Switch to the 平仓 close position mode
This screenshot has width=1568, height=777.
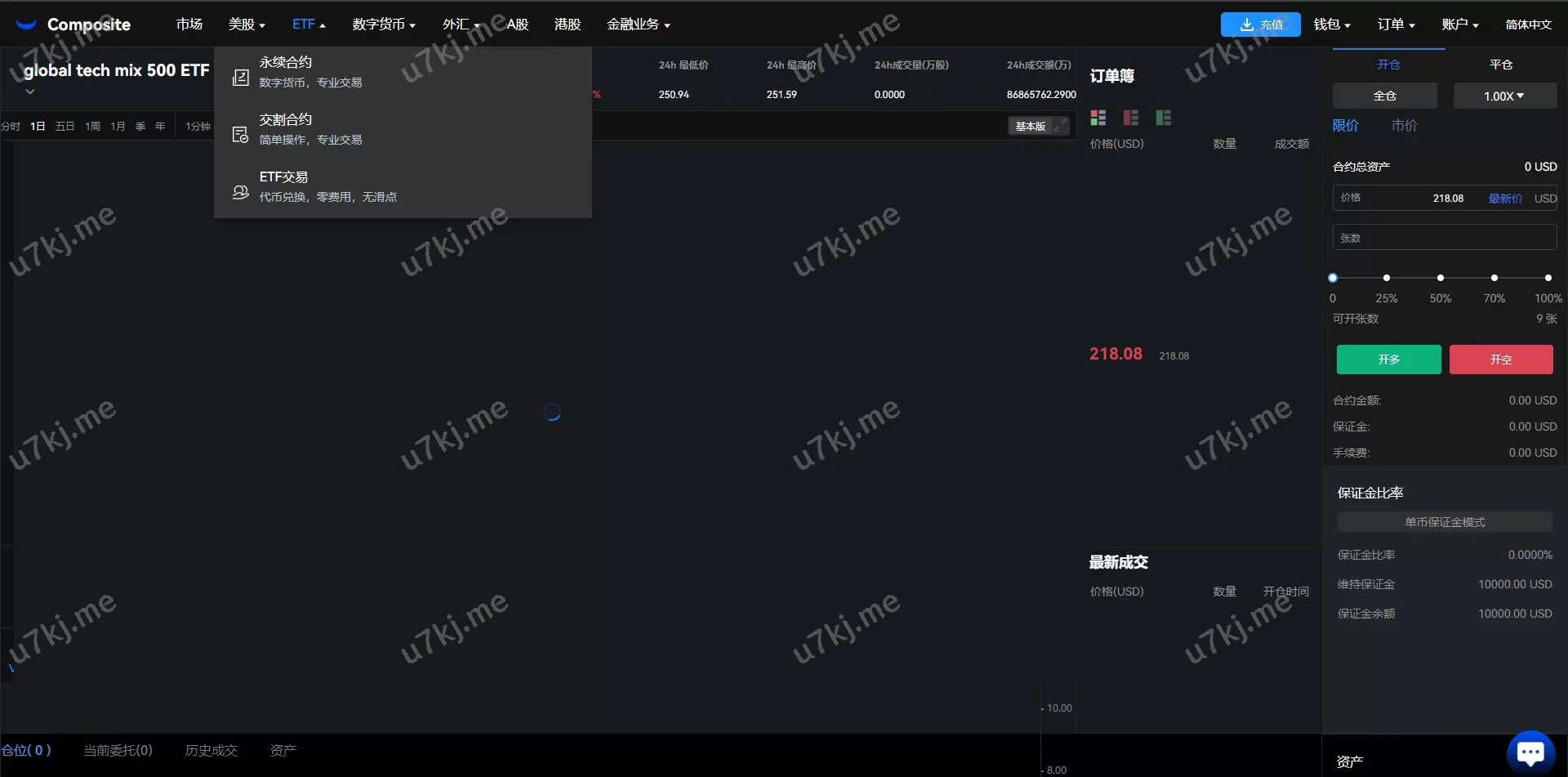(x=1500, y=65)
